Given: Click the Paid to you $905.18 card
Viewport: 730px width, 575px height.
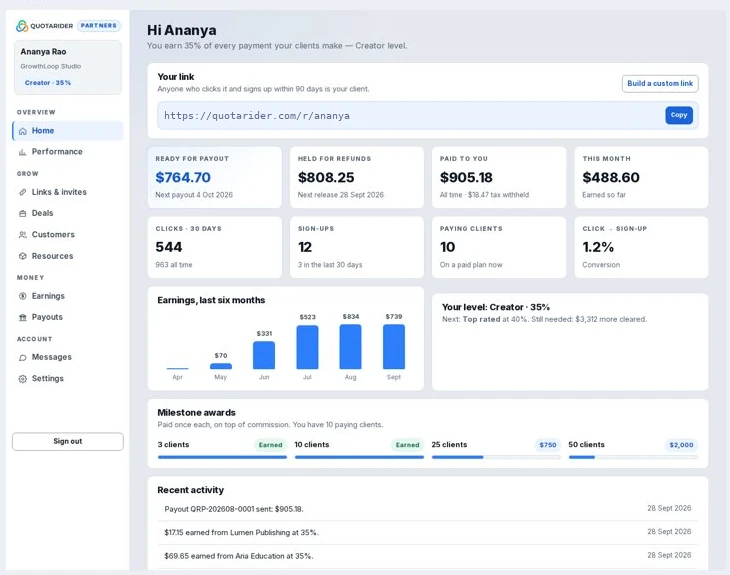Looking at the screenshot, I should (499, 177).
